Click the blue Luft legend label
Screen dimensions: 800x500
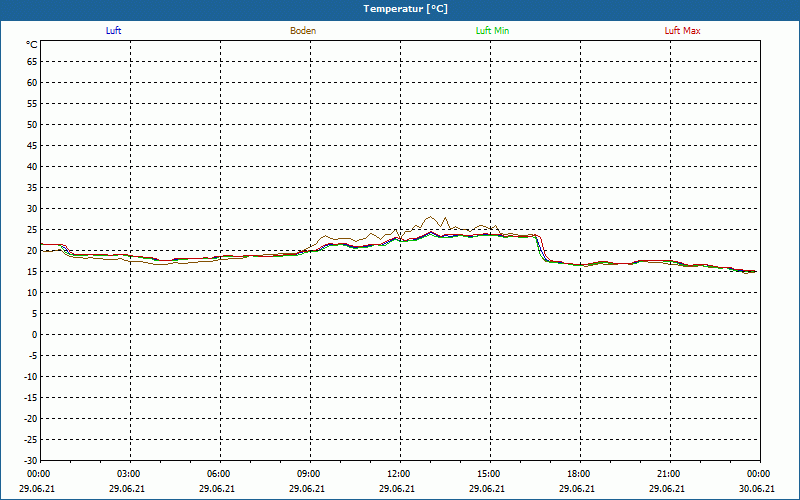113,31
